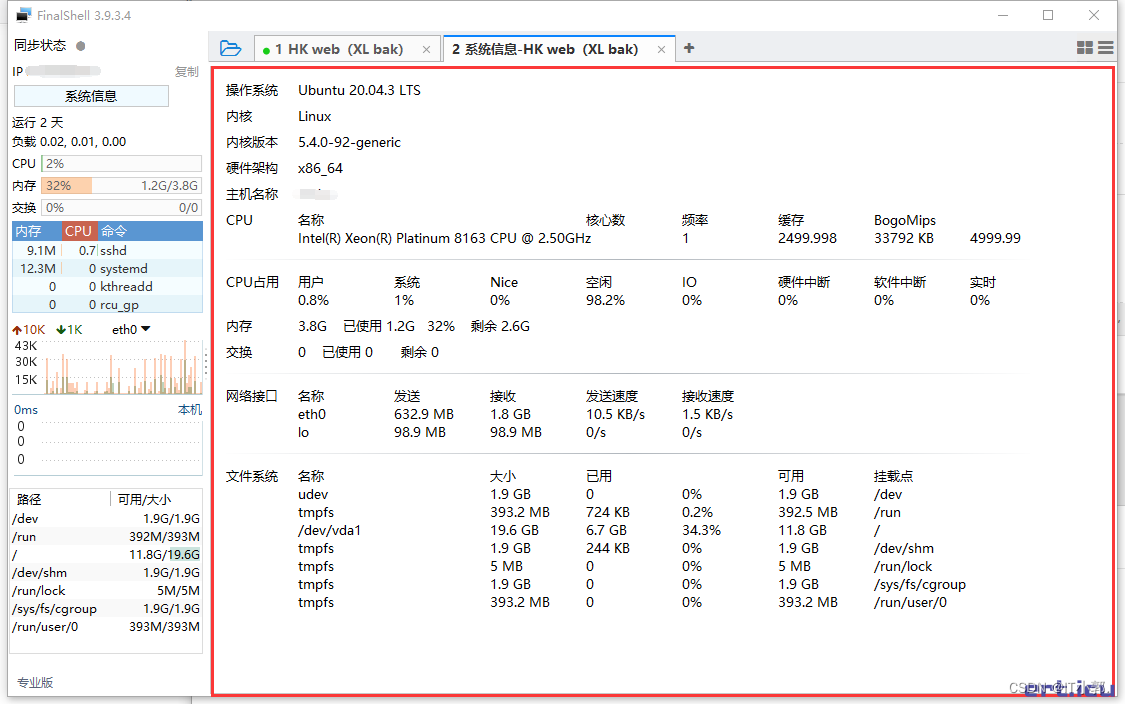
Task: Click the 本机 label above the ping graph
Action: 190,410
